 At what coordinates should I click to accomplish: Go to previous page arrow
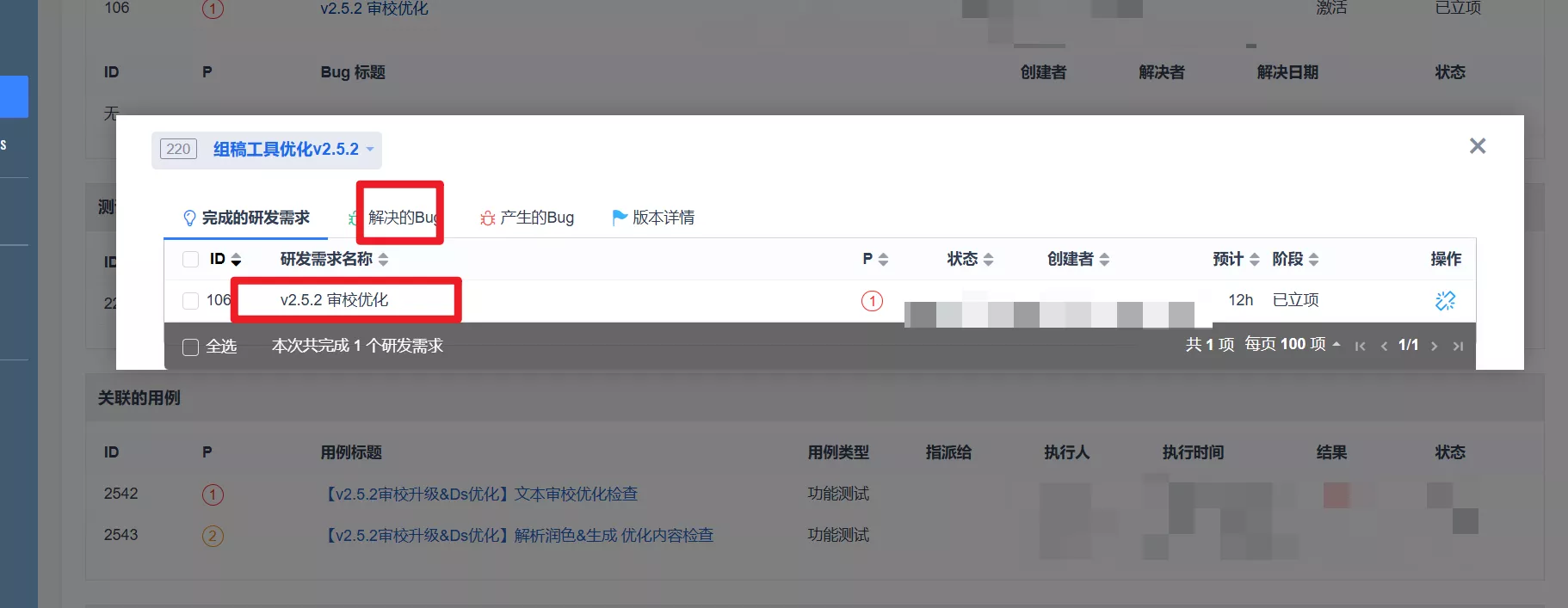pos(1384,347)
